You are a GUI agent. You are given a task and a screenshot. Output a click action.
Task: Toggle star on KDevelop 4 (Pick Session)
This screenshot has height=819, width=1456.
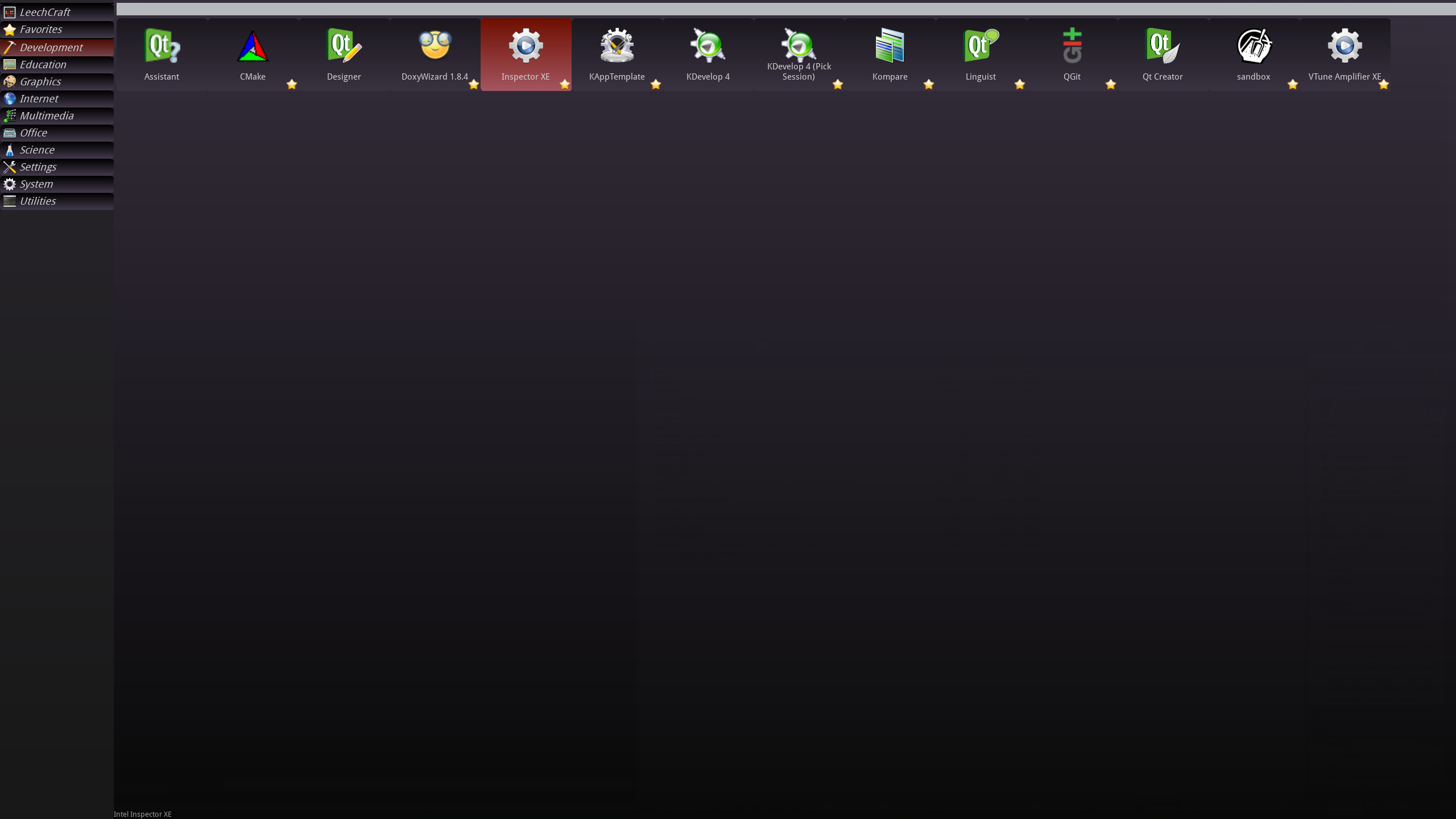pos(838,84)
